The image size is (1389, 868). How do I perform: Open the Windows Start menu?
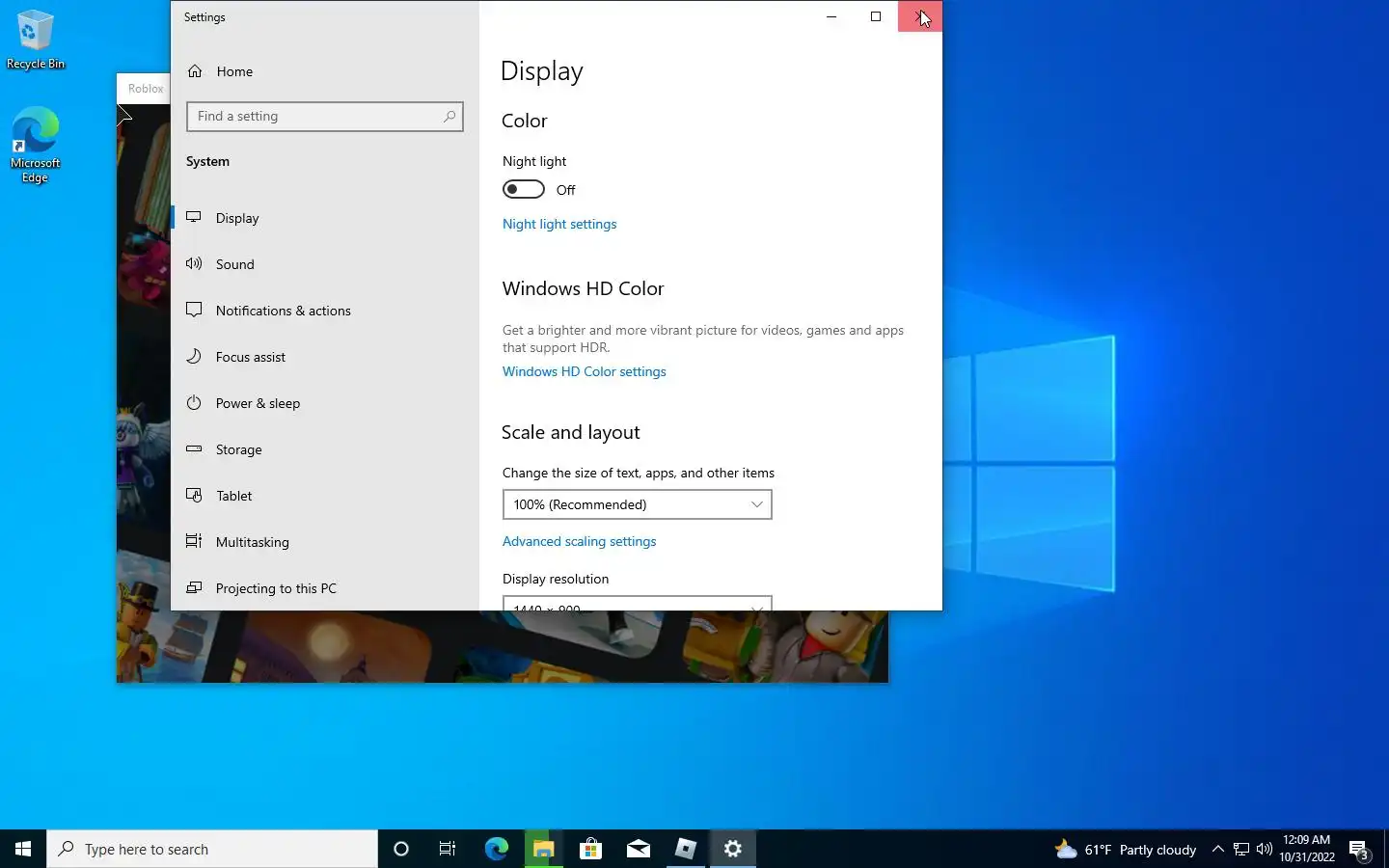[23, 849]
